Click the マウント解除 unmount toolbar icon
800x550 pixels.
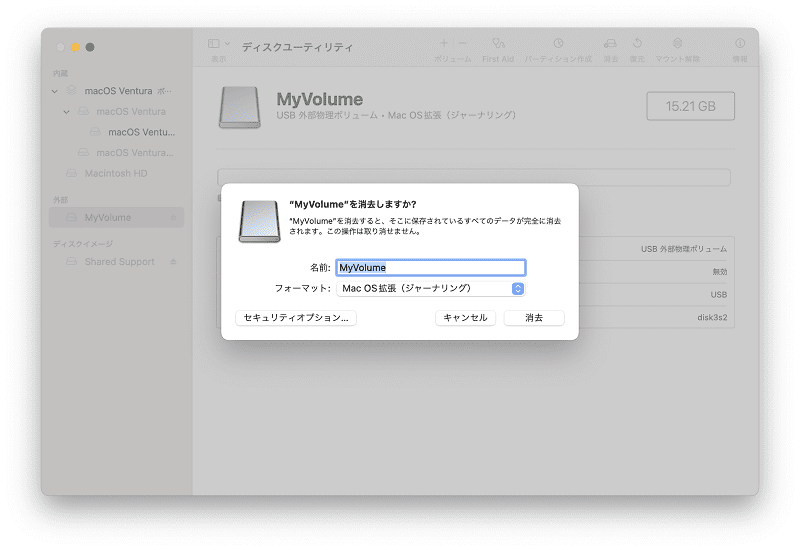click(x=677, y=43)
